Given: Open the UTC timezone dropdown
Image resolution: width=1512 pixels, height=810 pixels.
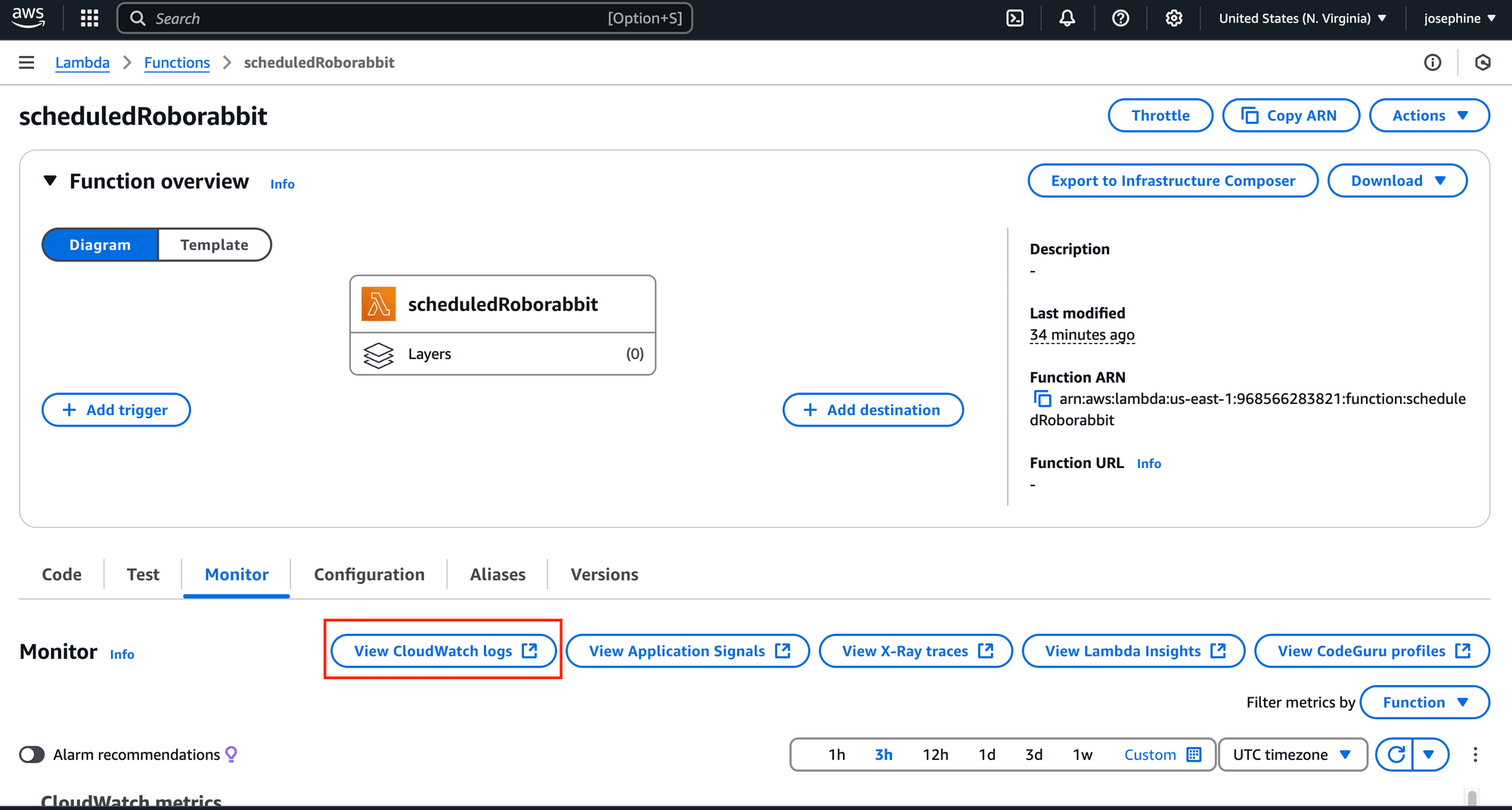Looking at the screenshot, I should click(x=1293, y=754).
